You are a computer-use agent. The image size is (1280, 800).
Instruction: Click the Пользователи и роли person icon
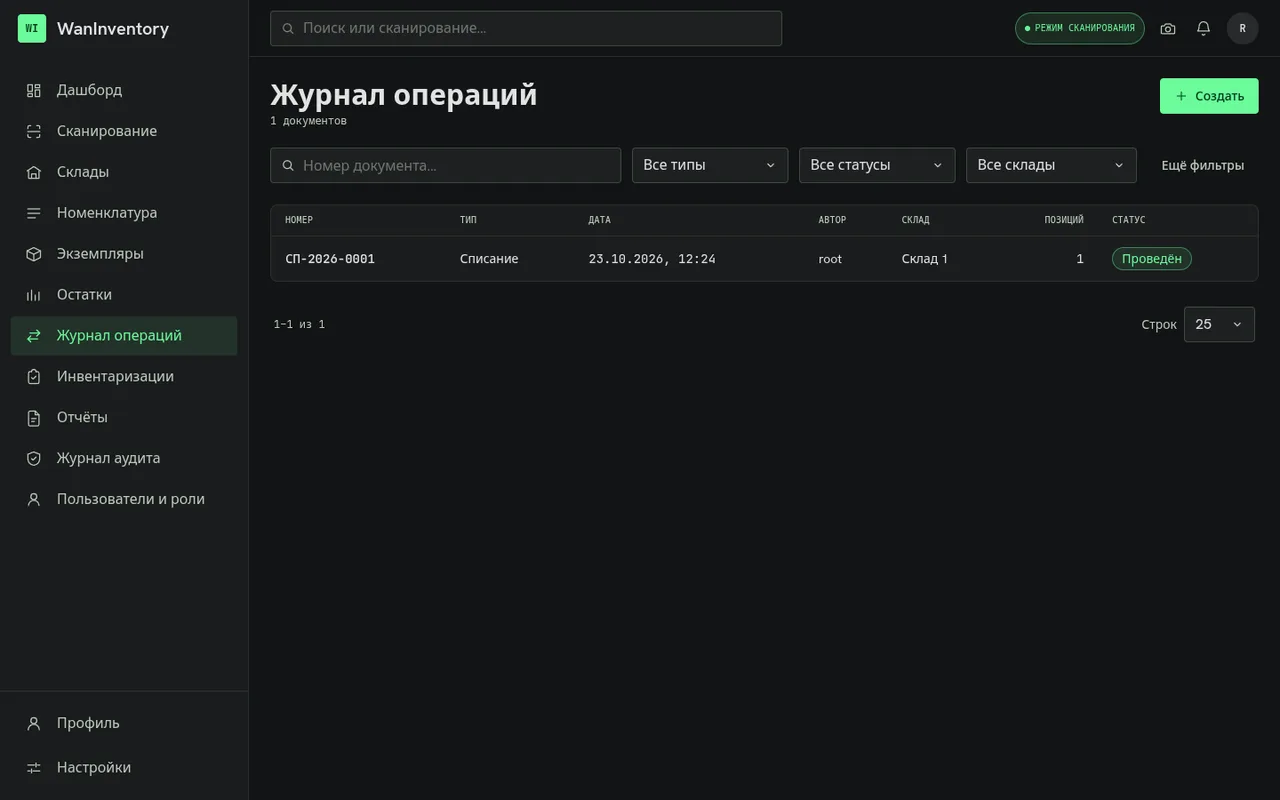pyautogui.click(x=34, y=499)
